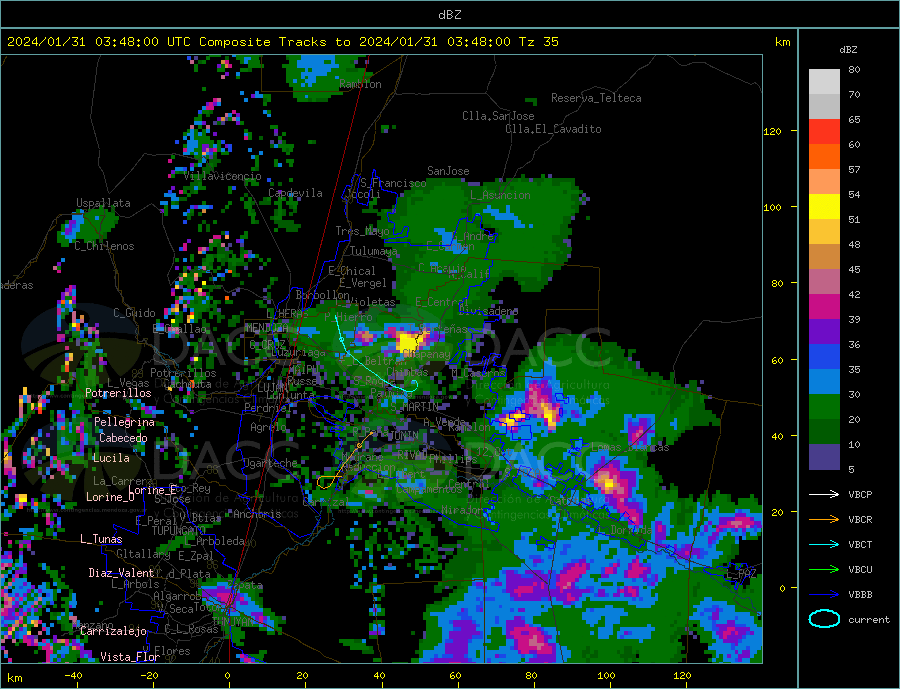Click the 'VBCU' legend label
The width and height of the screenshot is (900, 689).
click(860, 570)
